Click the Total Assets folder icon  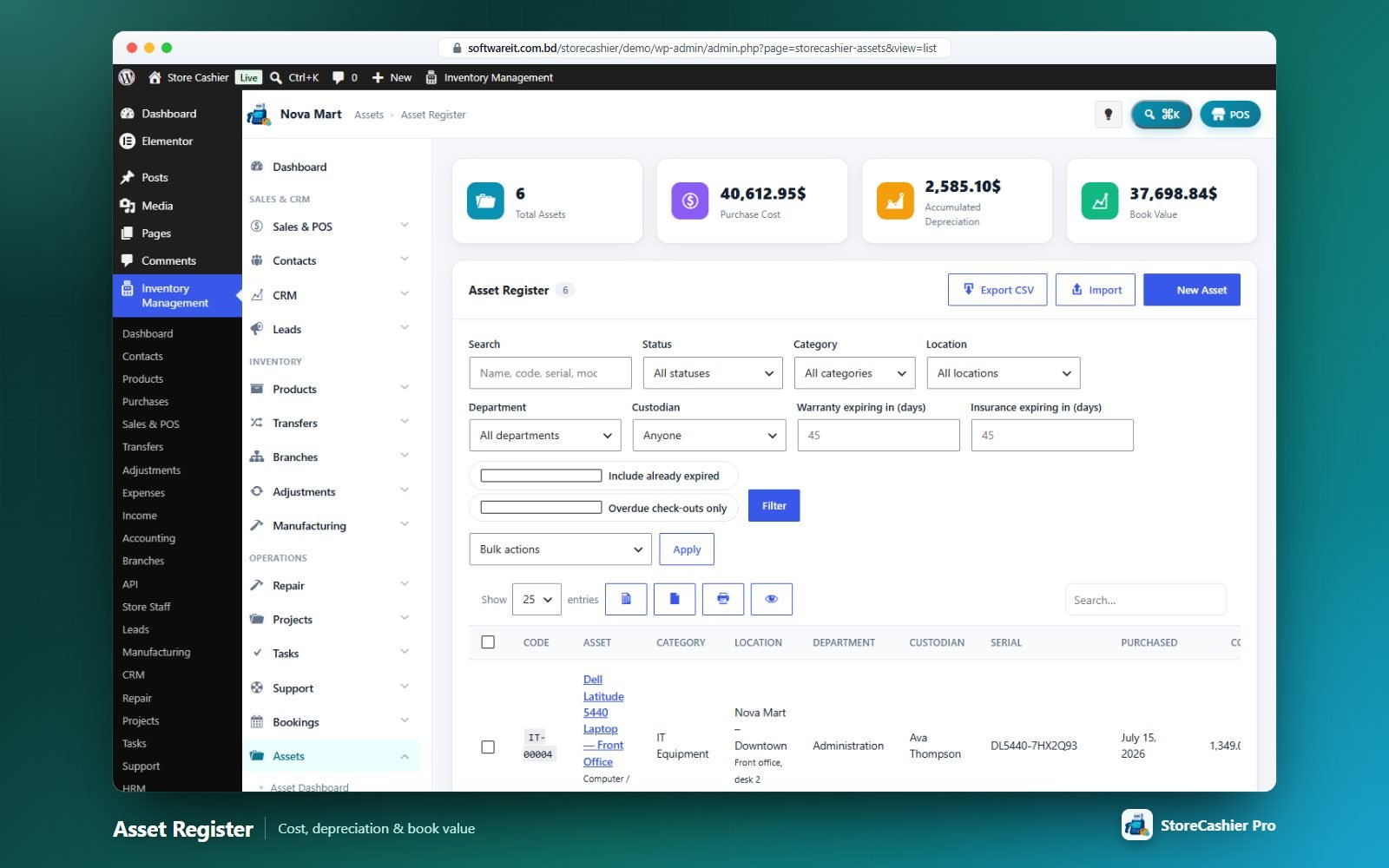[x=485, y=201]
